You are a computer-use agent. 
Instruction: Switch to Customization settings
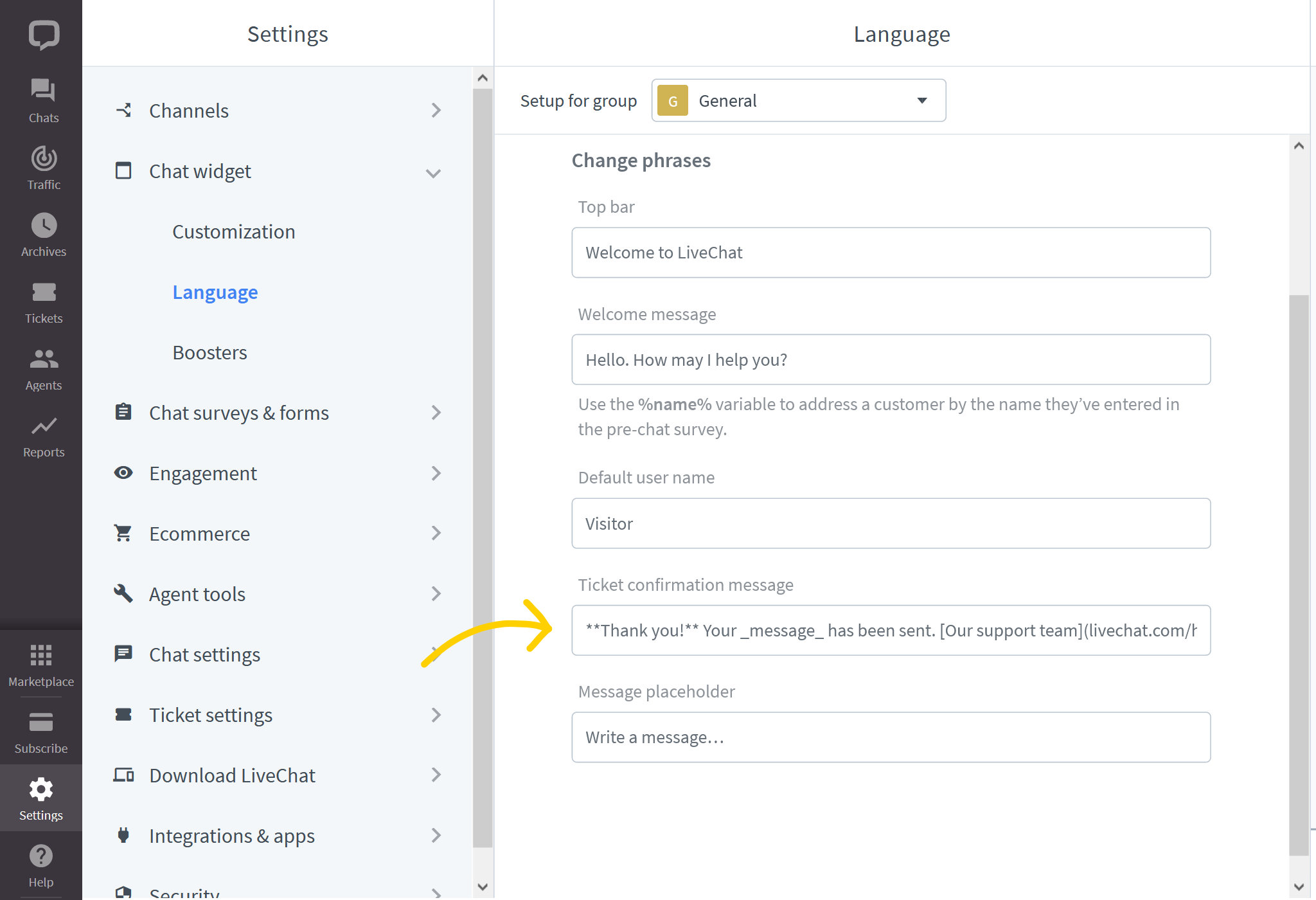(233, 231)
